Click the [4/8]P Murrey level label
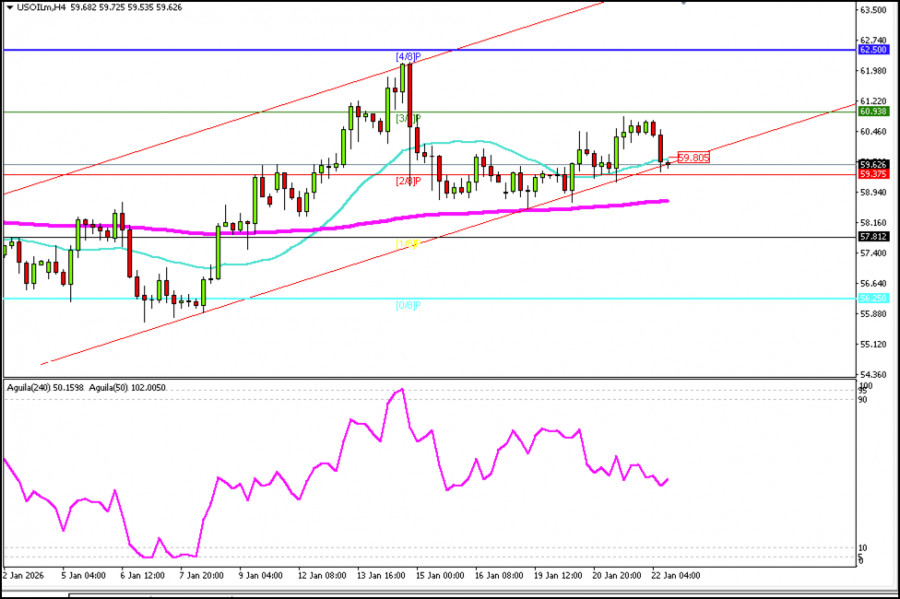 coord(408,57)
